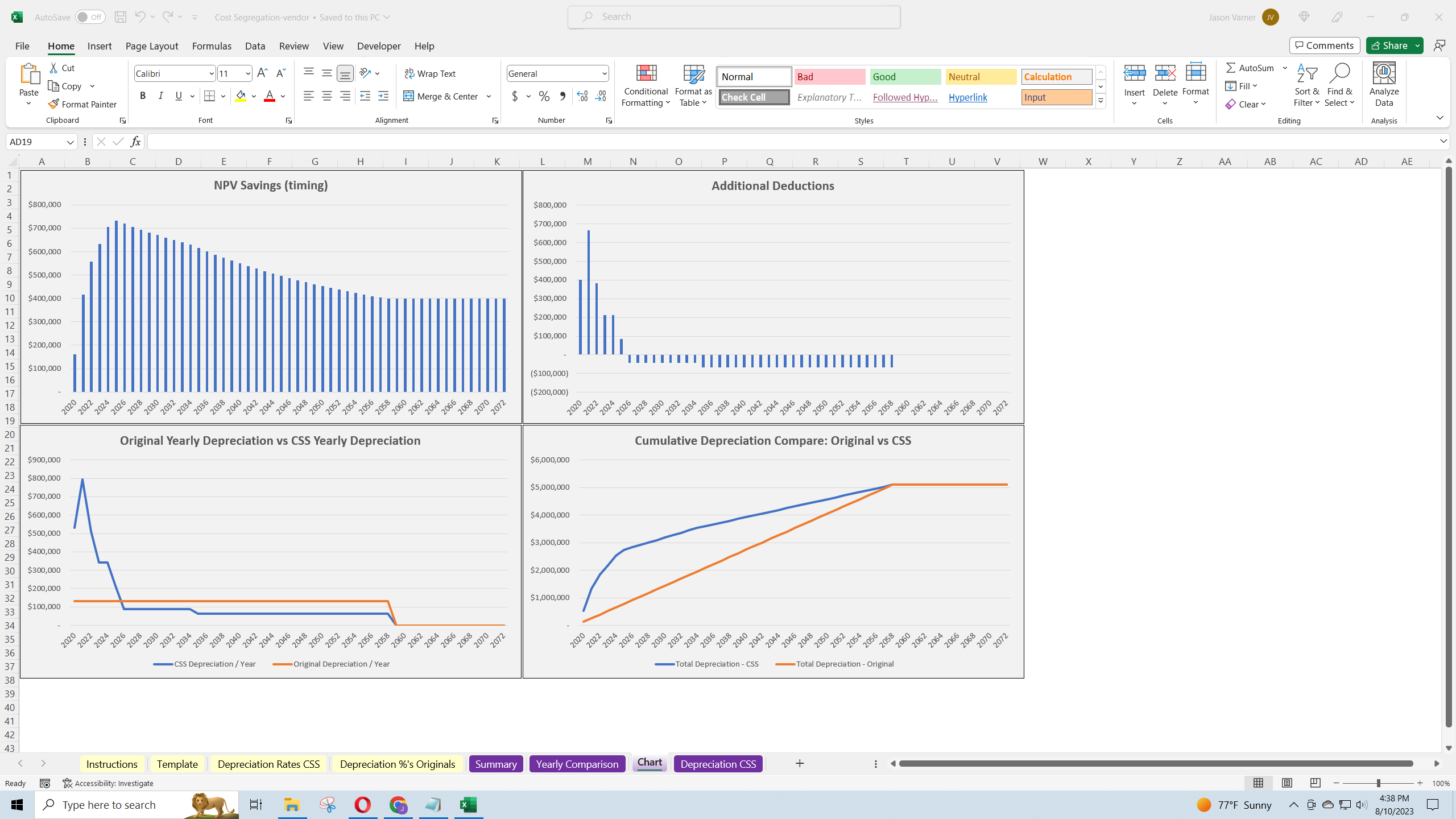
Task: Click the Align Left icon
Action: click(308, 96)
